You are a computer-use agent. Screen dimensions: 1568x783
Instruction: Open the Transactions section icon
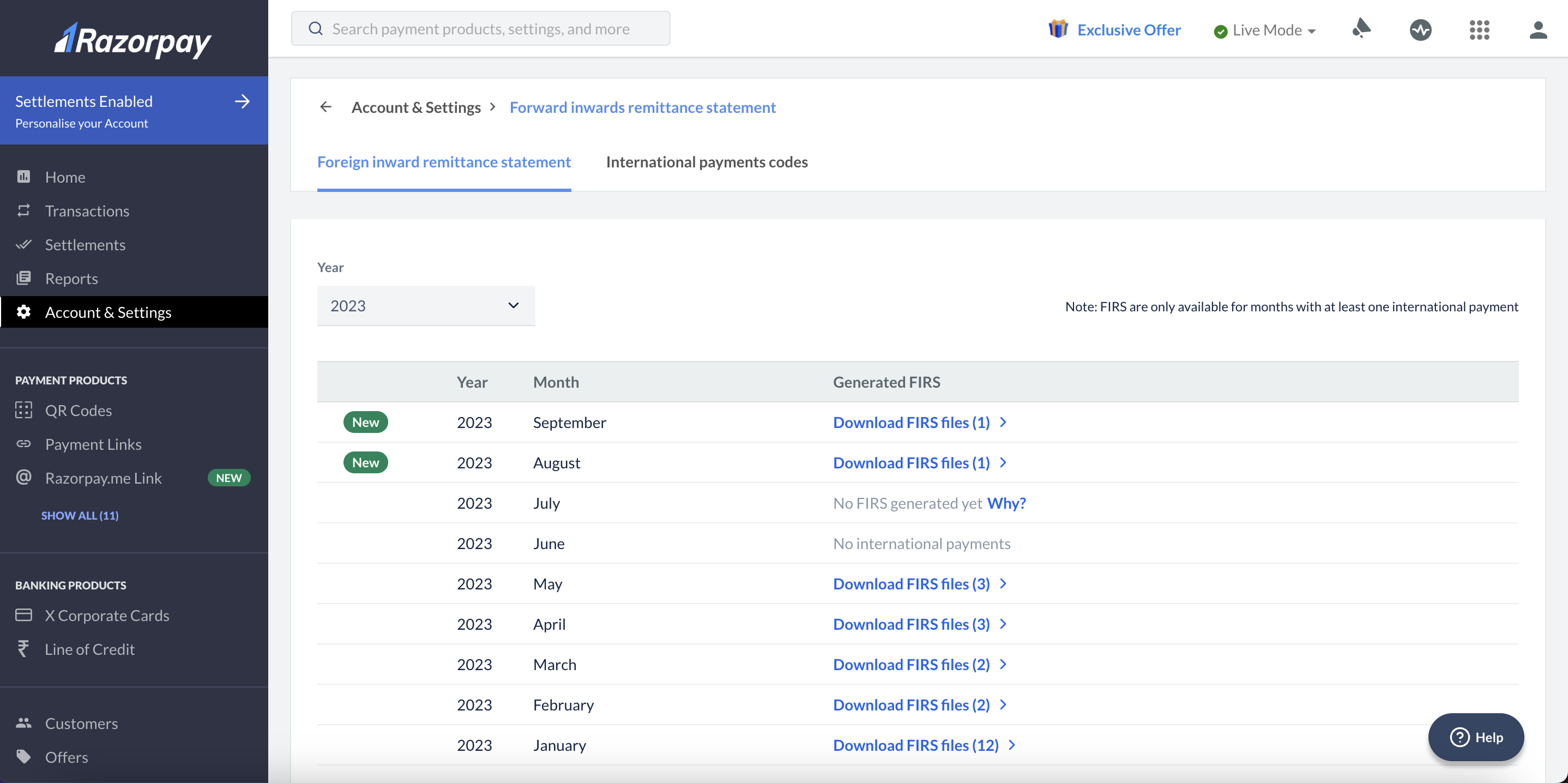(23, 210)
